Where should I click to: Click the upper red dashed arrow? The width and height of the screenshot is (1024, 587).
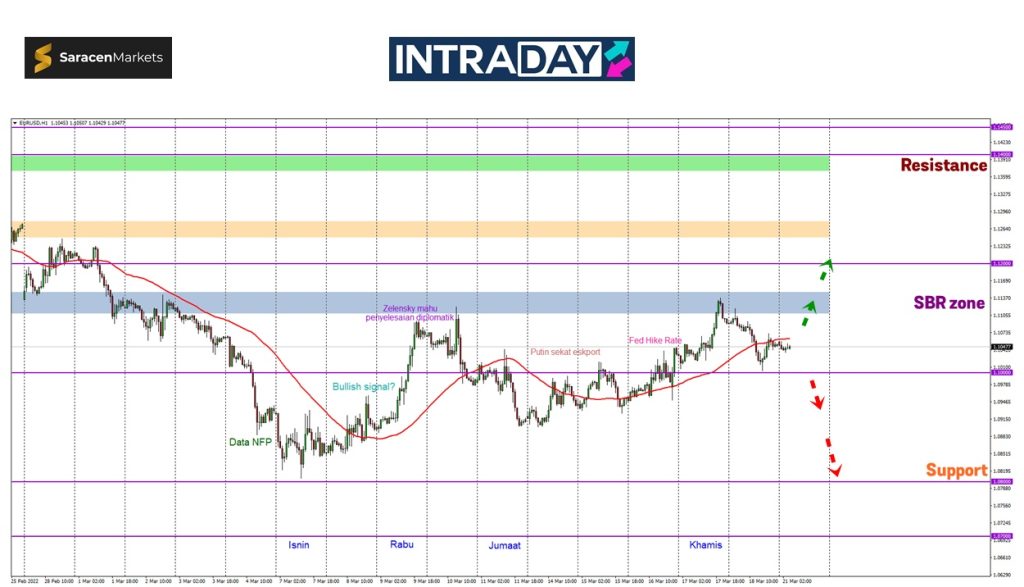pos(816,396)
